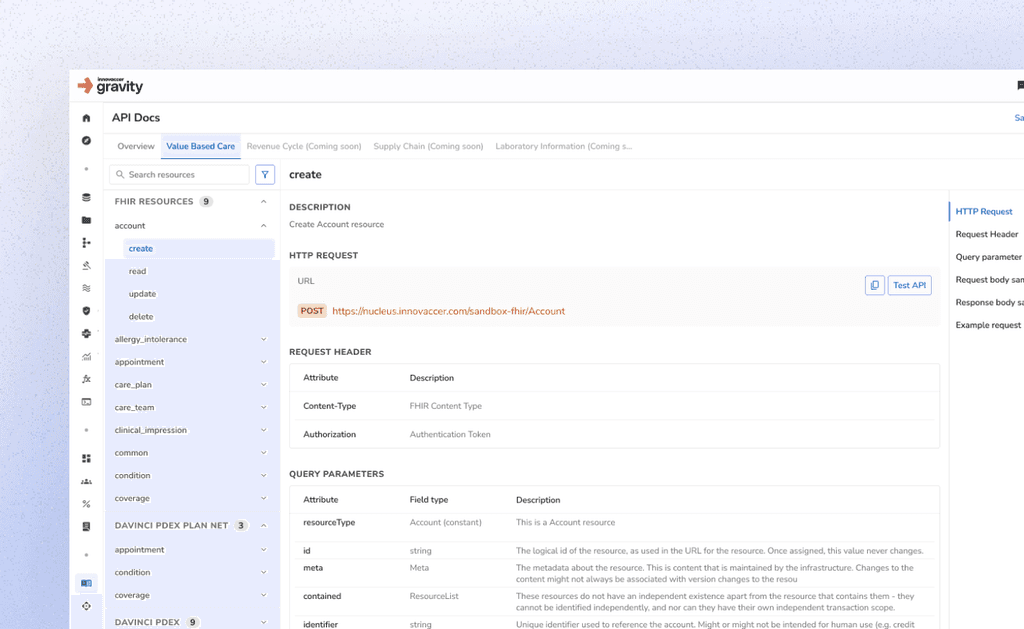Open the users group icon

tap(86, 481)
